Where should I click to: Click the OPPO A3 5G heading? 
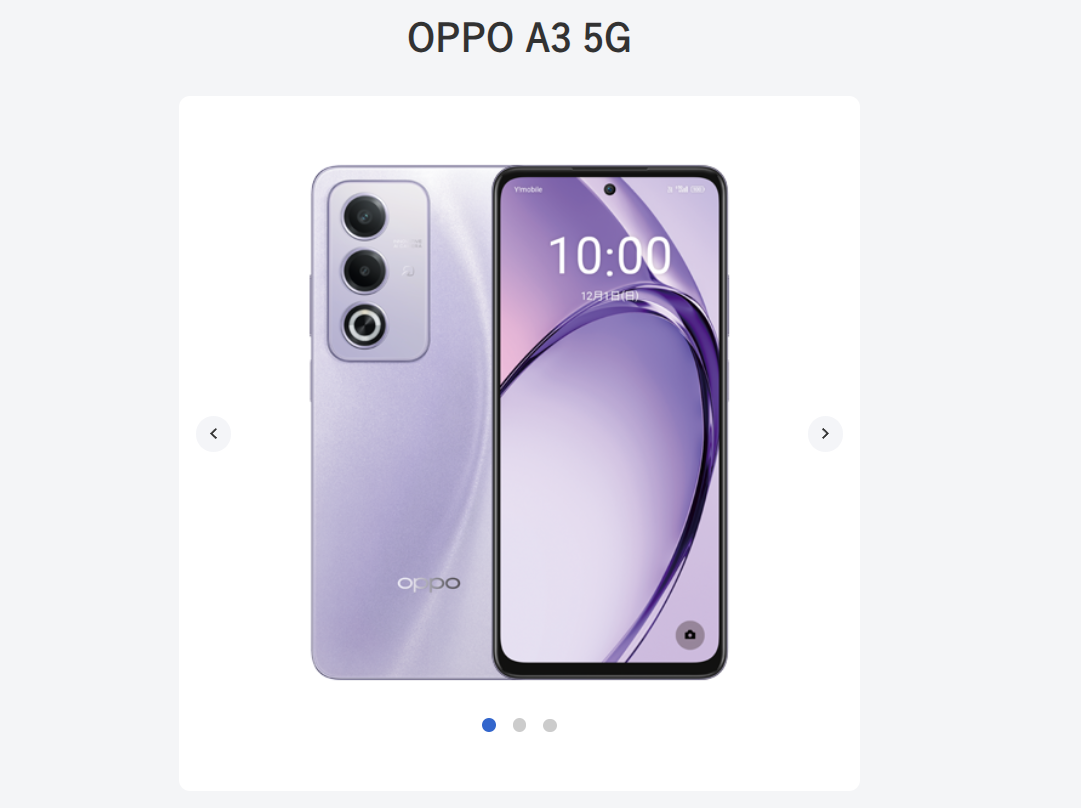[x=519, y=37]
